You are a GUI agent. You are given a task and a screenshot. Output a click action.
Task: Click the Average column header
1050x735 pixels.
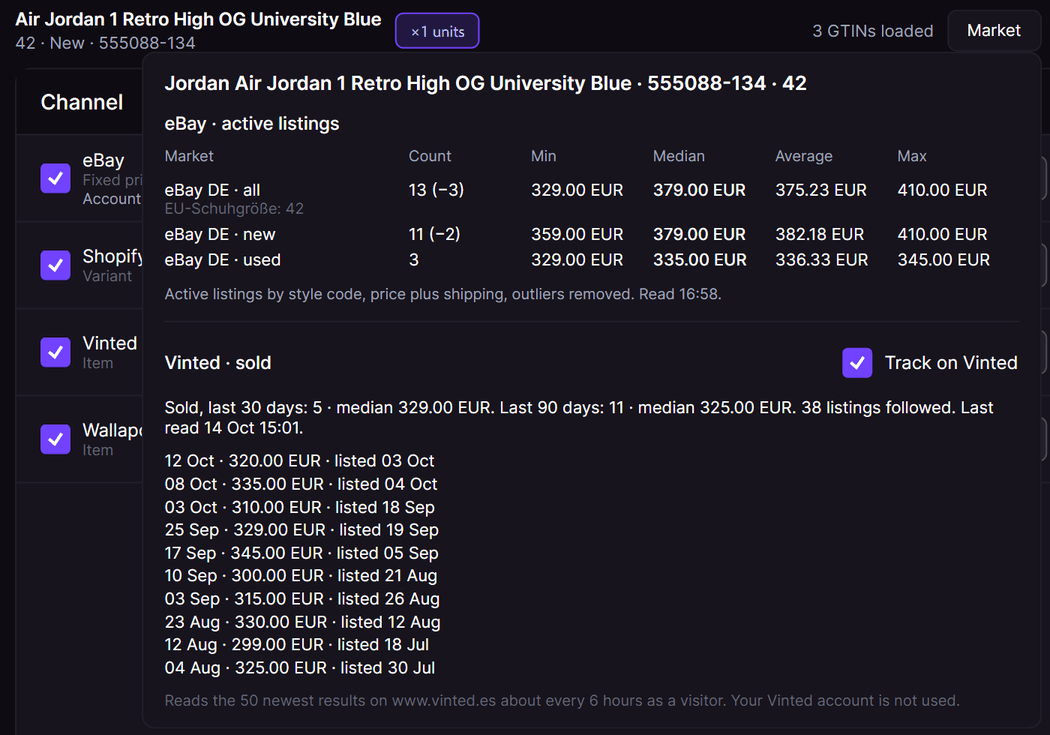pyautogui.click(x=804, y=156)
